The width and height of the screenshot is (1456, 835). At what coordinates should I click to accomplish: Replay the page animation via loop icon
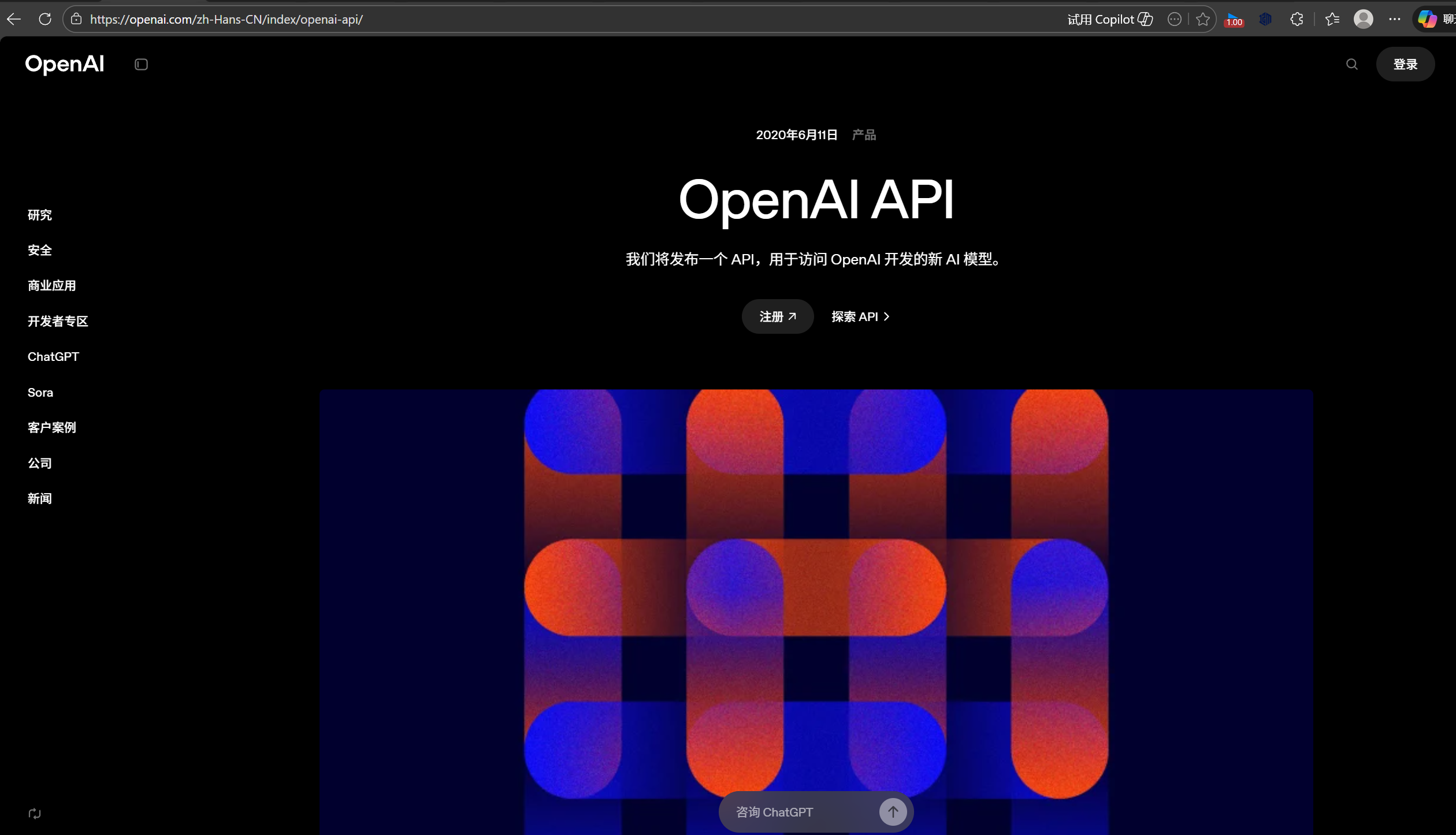[x=34, y=813]
